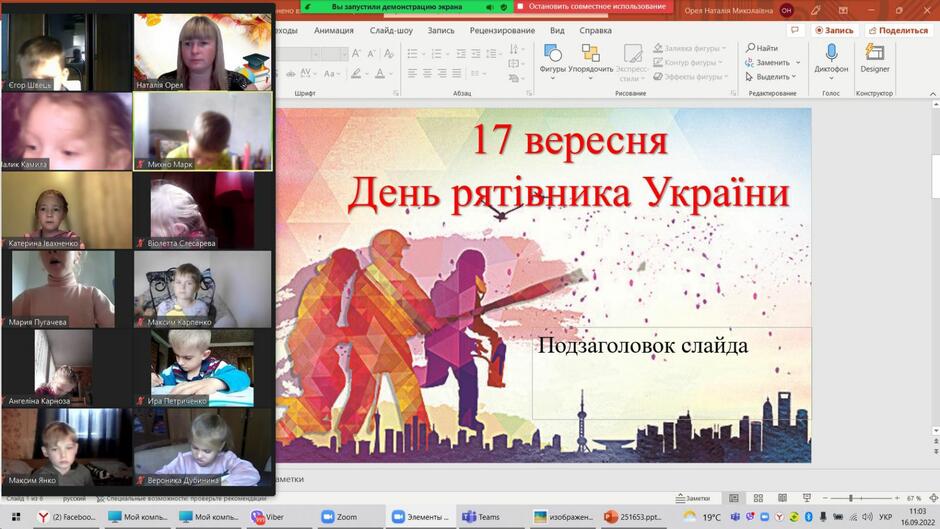Click the font color A icon
The width and height of the screenshot is (940, 529).
pyautogui.click(x=379, y=73)
